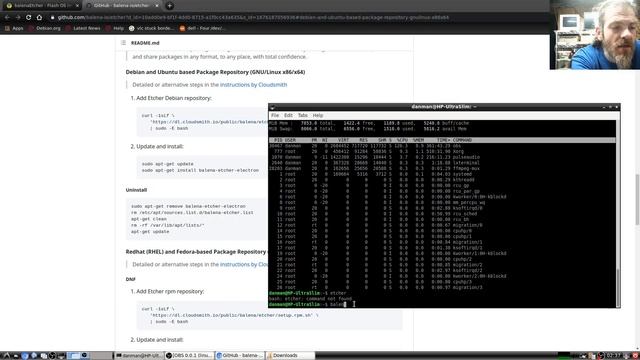The image size is (640, 360).
Task: Open a new browser tab
Action: 169,6
